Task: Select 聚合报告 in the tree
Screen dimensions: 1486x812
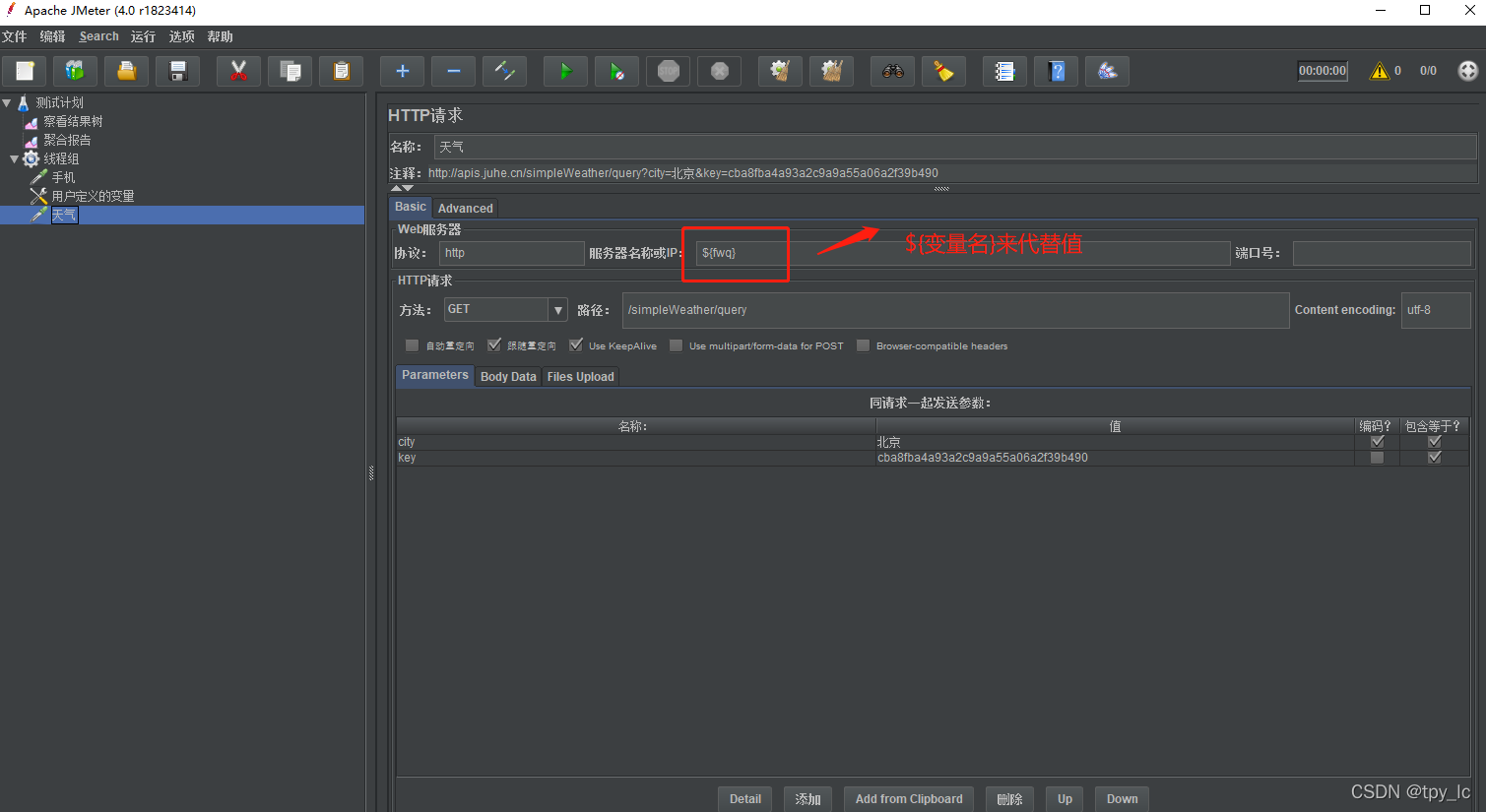Action: (x=67, y=140)
